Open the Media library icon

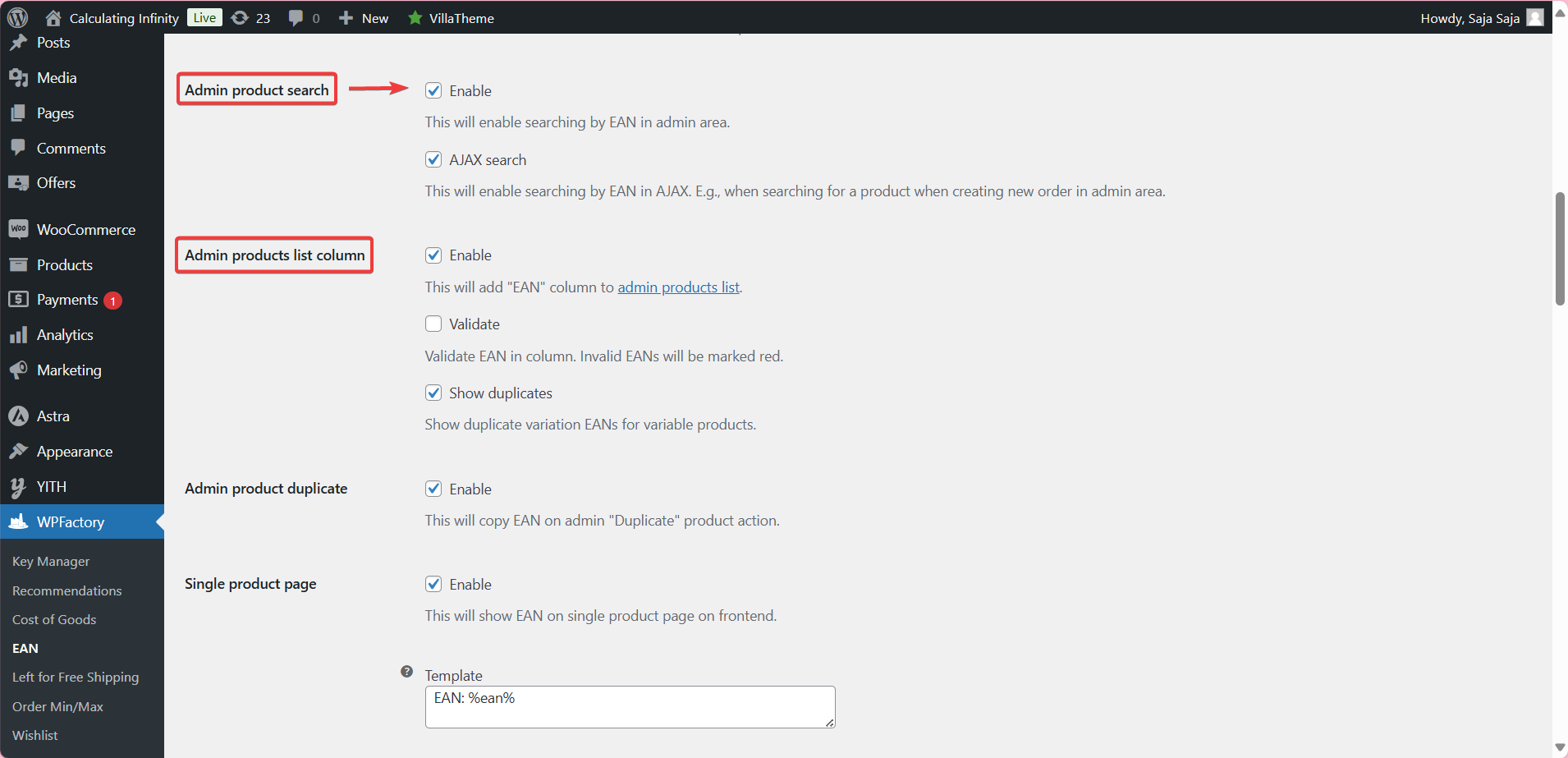19,77
